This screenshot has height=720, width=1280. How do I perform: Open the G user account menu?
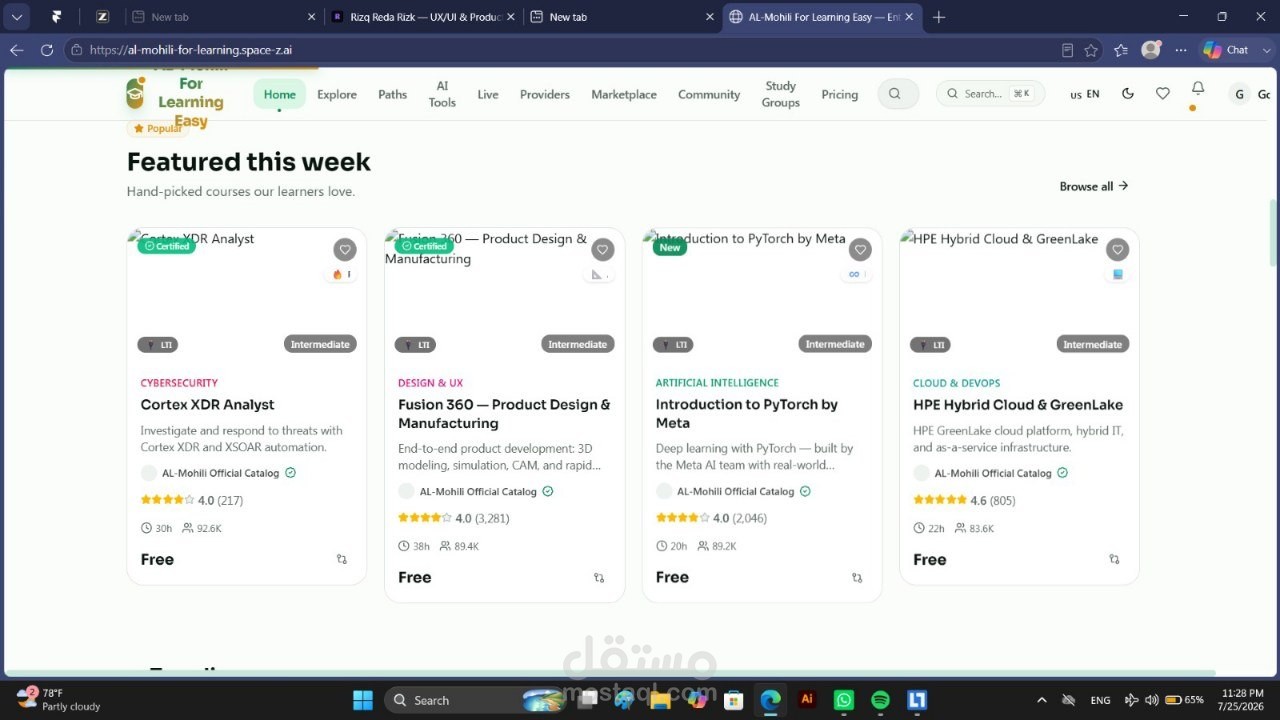coord(1240,94)
